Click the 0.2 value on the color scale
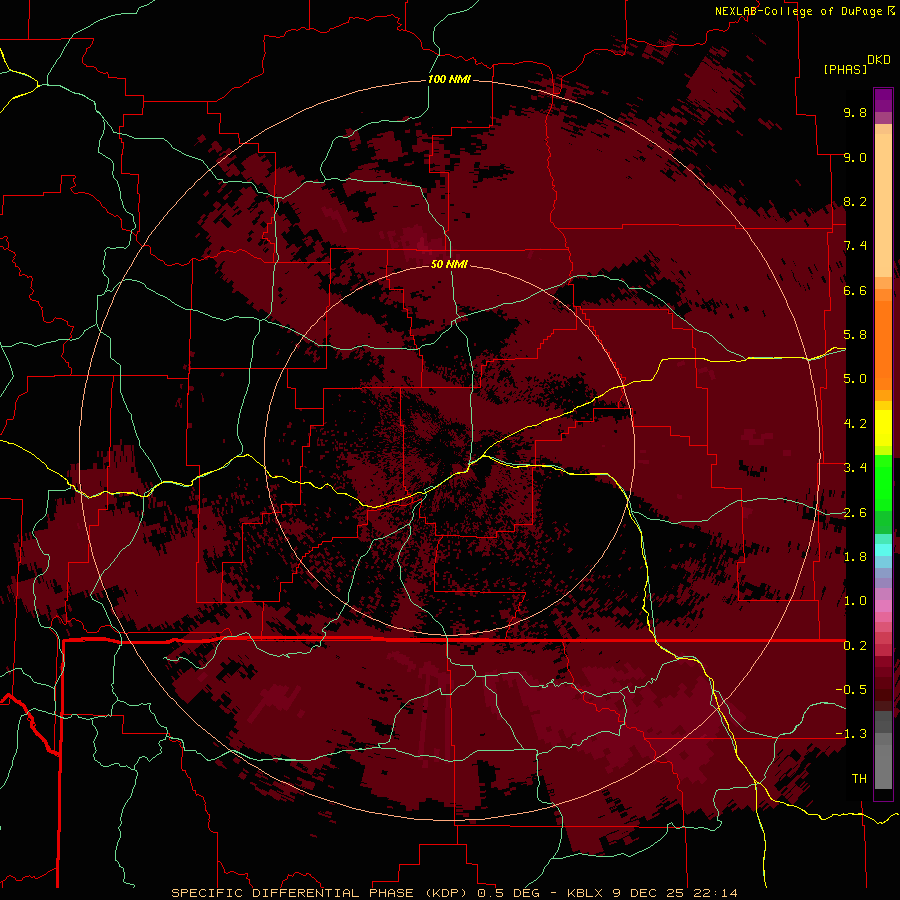 coord(855,646)
